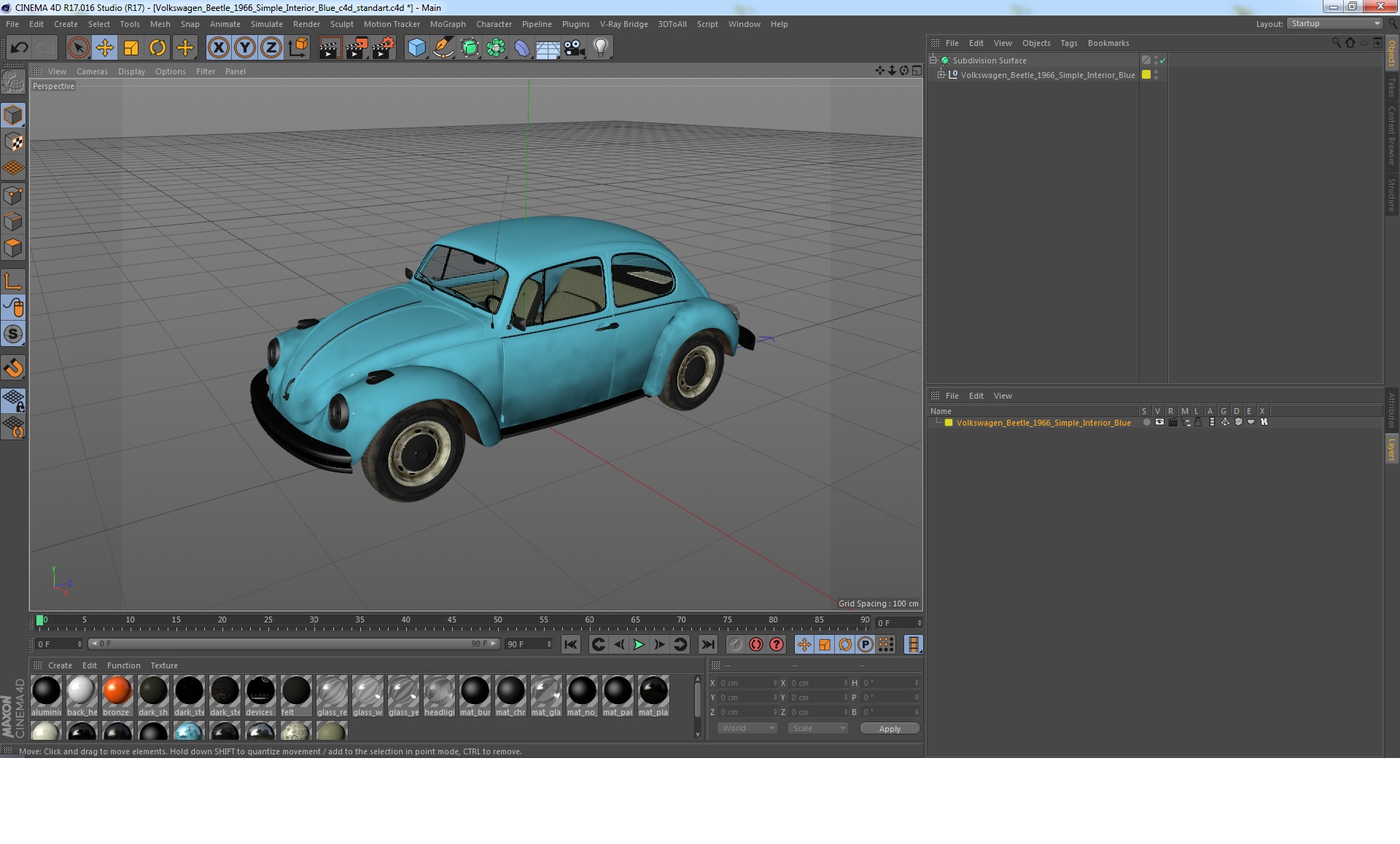Open the Cameras viewport menu
1400x844 pixels.
92,71
